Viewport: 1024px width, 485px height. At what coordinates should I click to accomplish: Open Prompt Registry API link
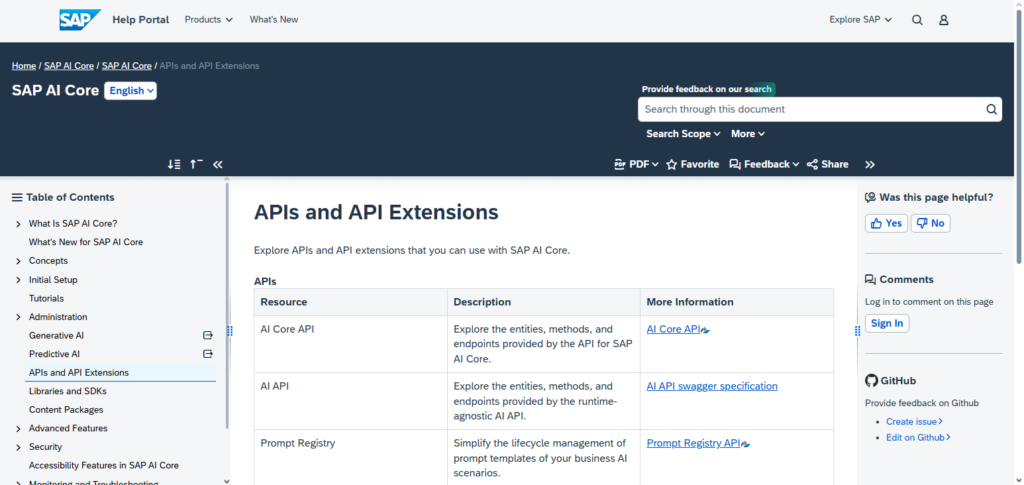tap(693, 443)
